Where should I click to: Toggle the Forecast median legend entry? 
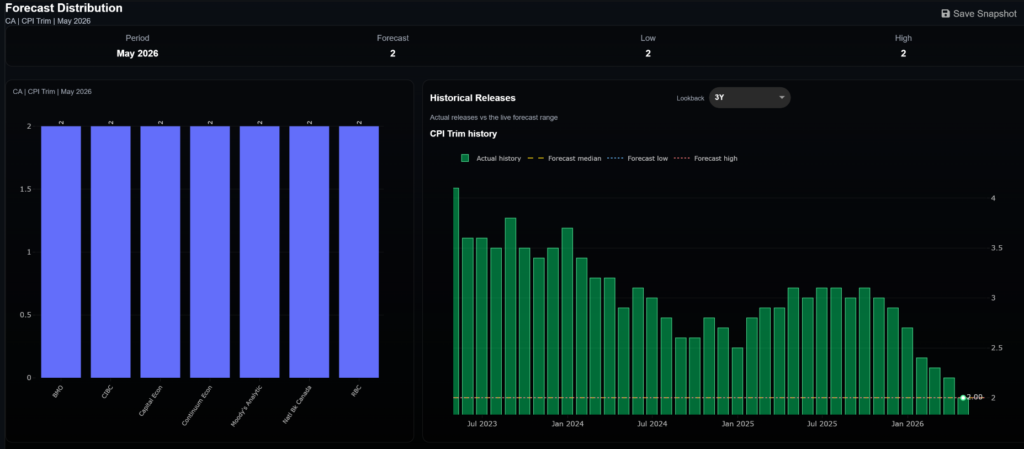coord(564,158)
